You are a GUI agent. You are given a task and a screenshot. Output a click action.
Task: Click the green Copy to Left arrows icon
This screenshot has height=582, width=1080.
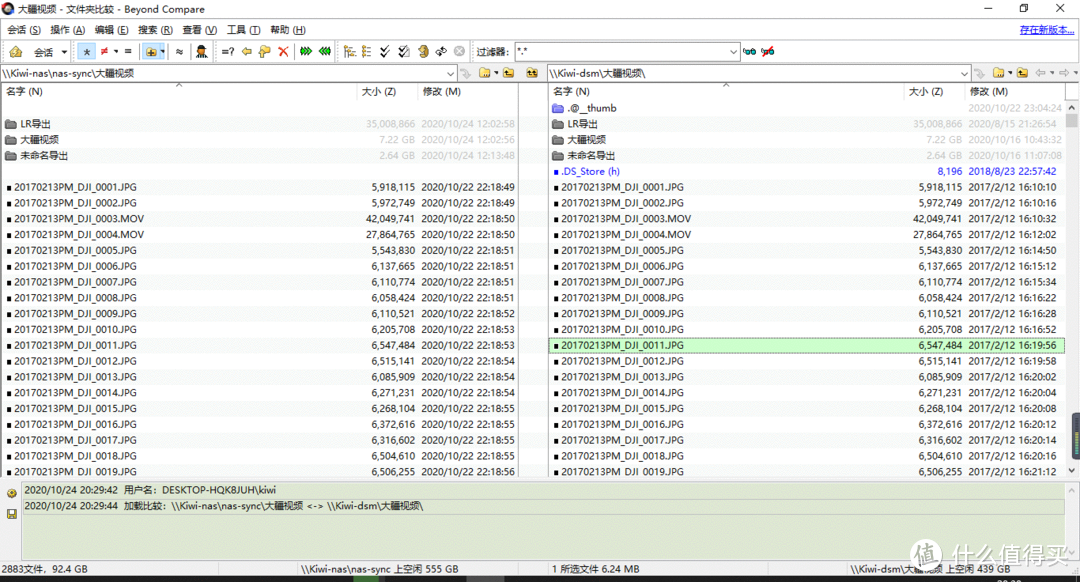coord(324,52)
